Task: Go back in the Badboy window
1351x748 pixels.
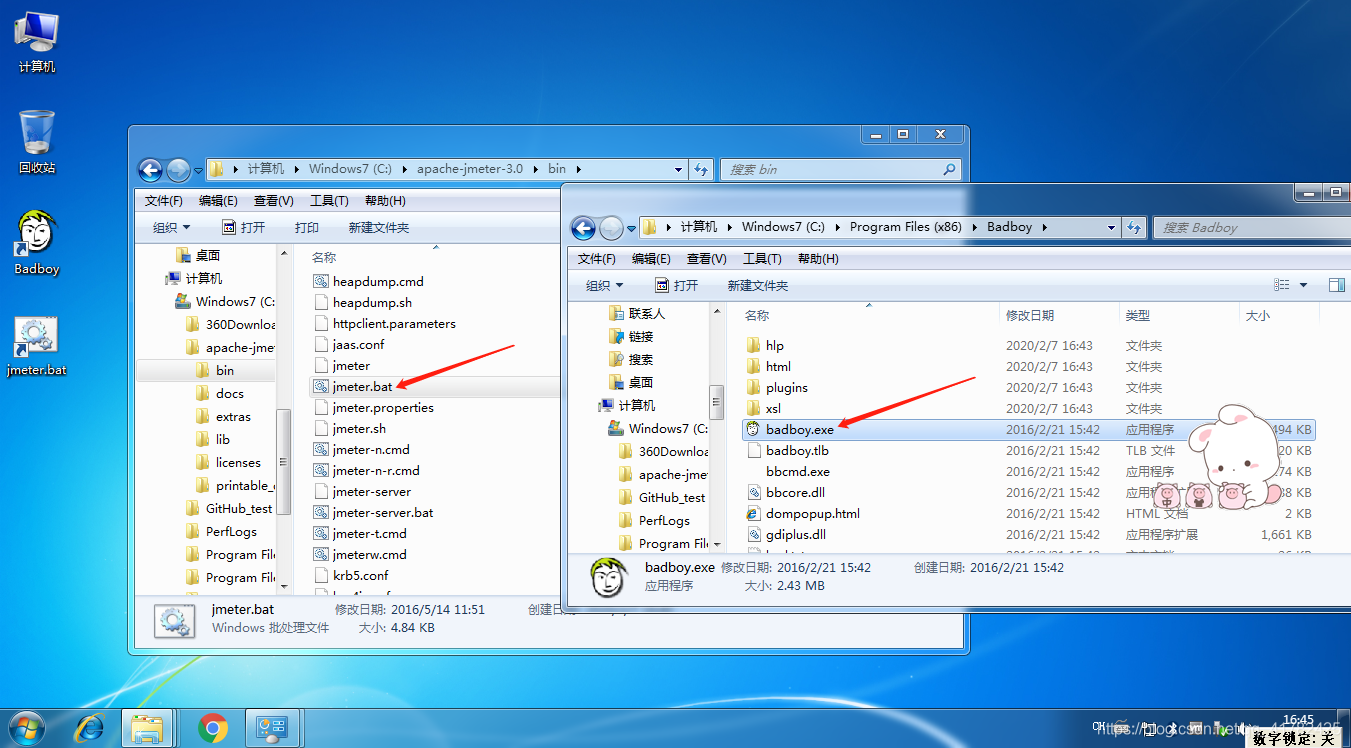Action: (x=584, y=228)
